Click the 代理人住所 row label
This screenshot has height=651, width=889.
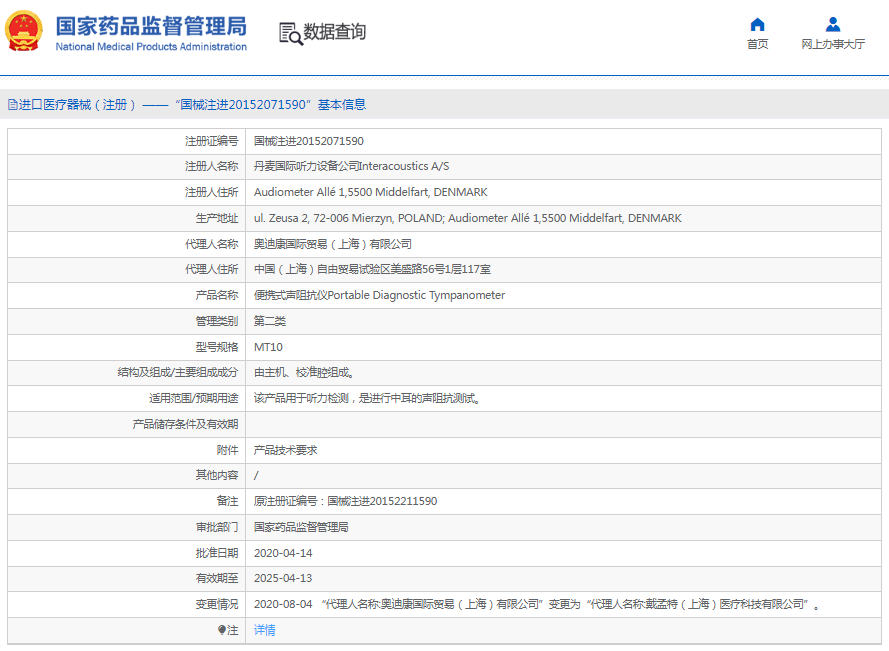[x=211, y=269]
